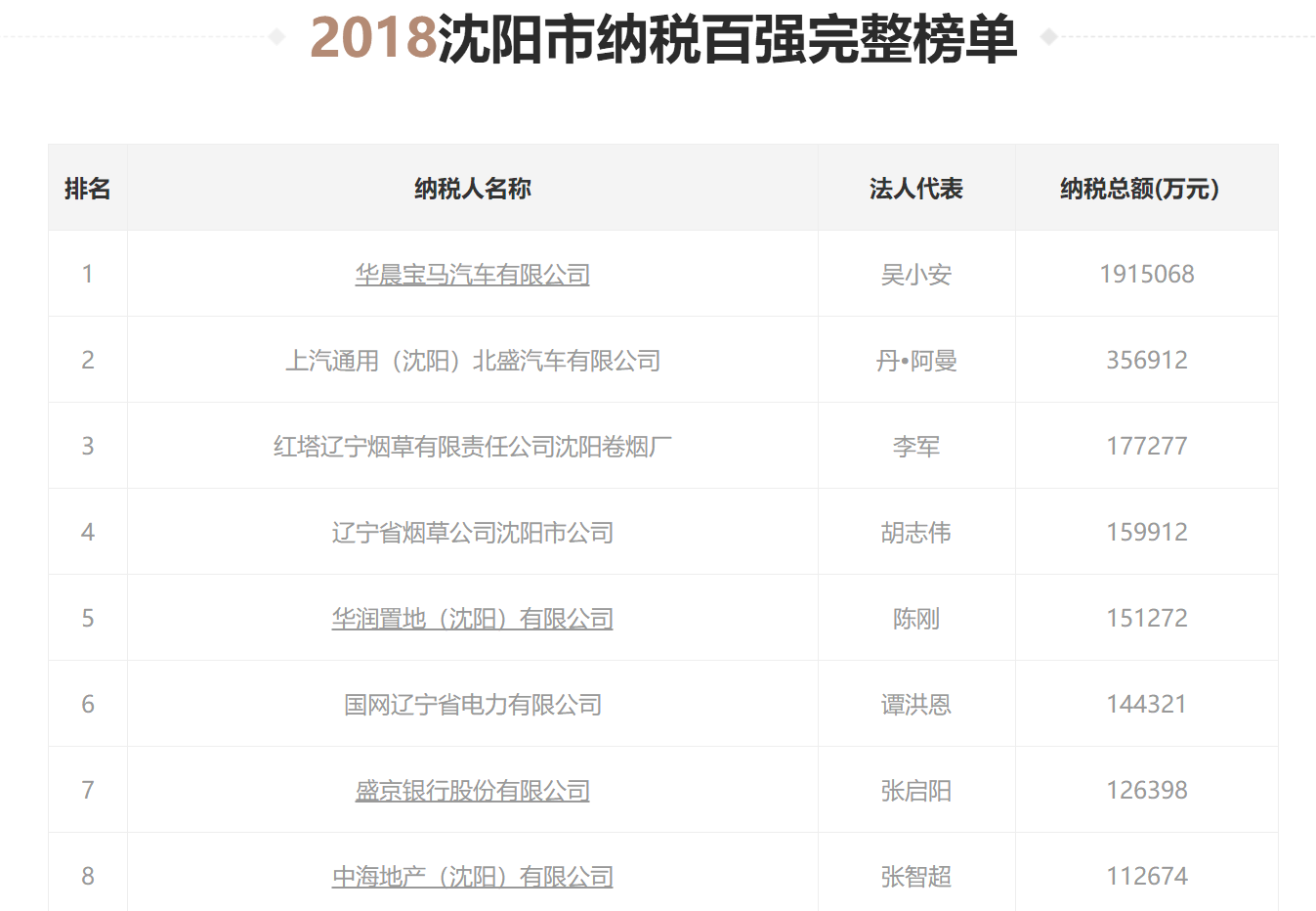Open the 盛京银行股份有限公司 link
This screenshot has height=911, width=1316.
(472, 791)
